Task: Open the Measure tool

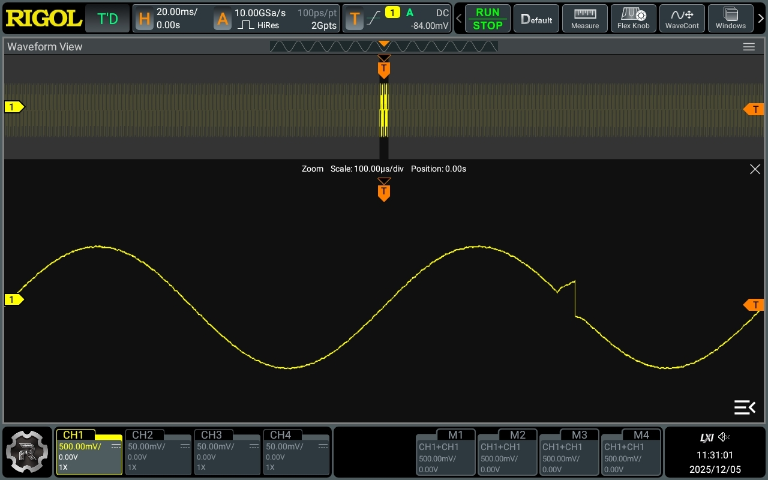Action: [x=585, y=19]
